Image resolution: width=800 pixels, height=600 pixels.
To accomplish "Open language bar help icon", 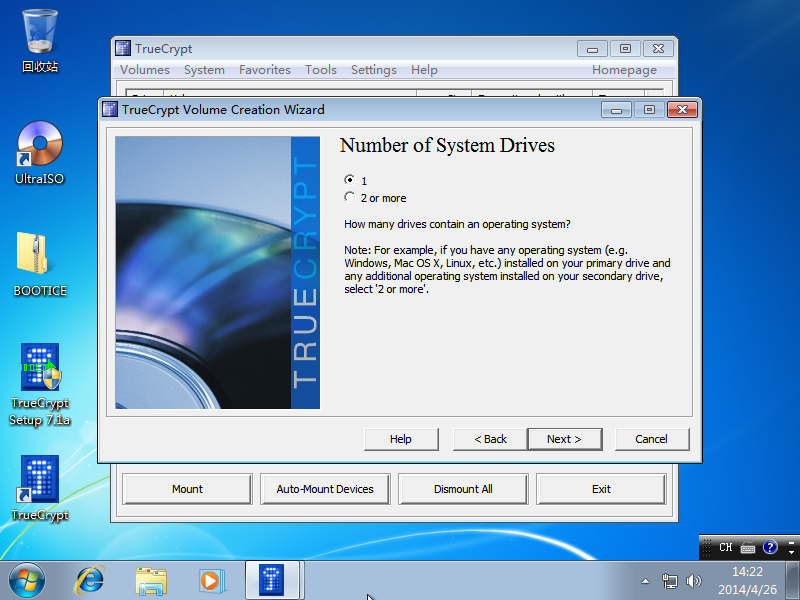I will click(x=770, y=547).
